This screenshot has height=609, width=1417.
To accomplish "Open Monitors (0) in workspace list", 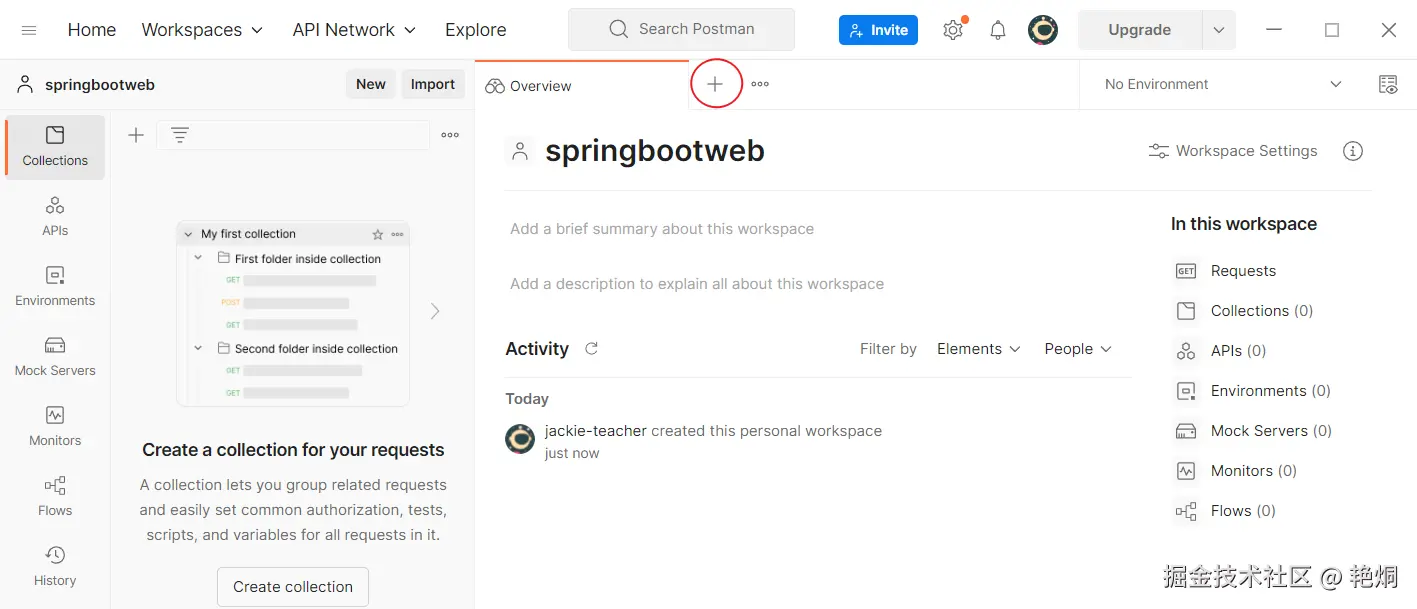I will [1236, 471].
